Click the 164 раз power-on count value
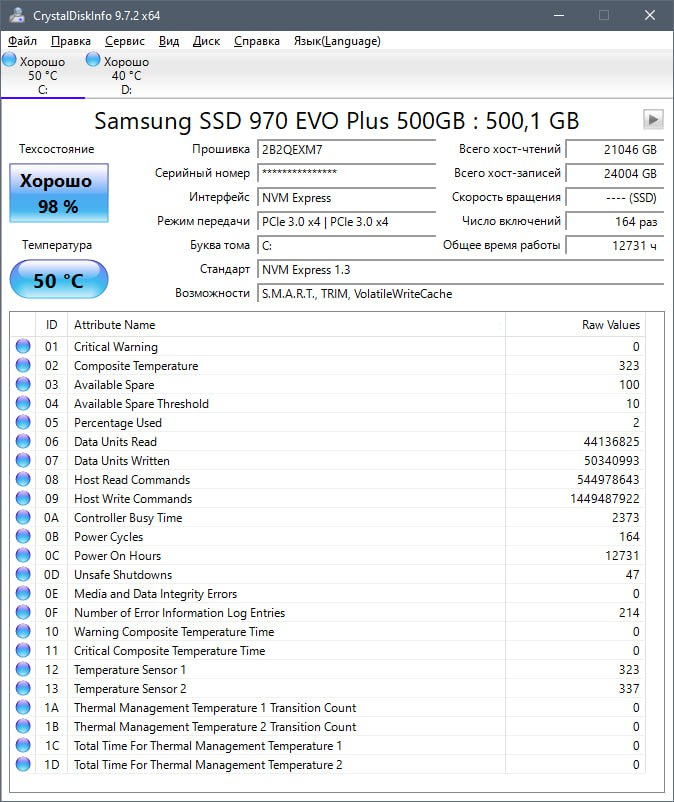The height and width of the screenshot is (802, 674). tap(615, 222)
